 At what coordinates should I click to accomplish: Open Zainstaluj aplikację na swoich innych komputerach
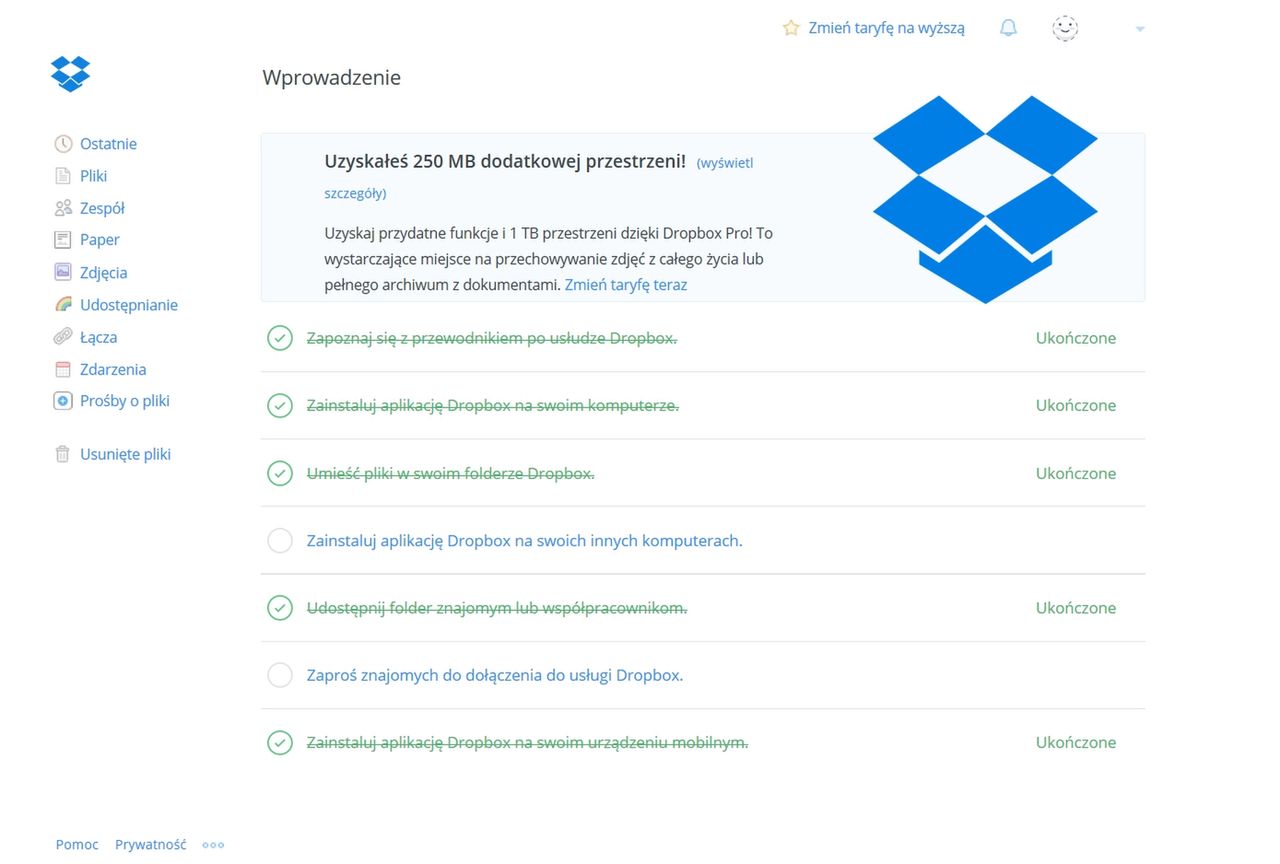[x=524, y=541]
